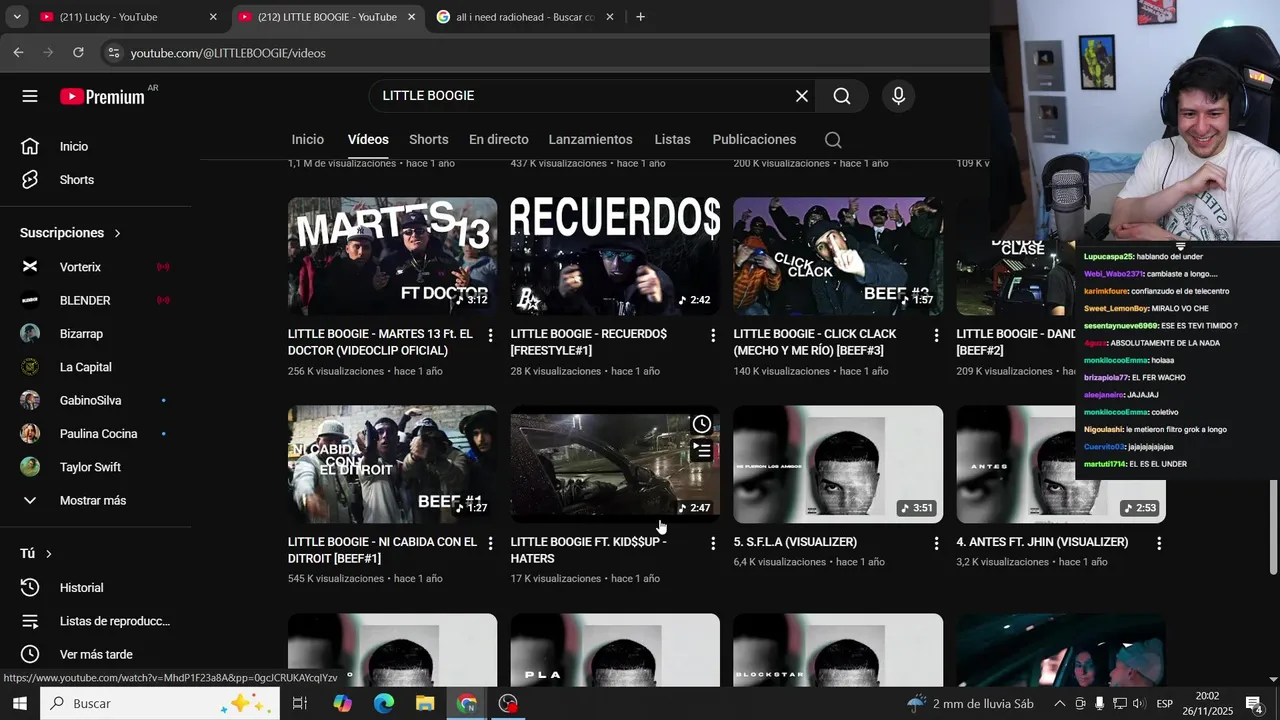Start voice search with microphone
The image size is (1280, 720).
point(898,96)
